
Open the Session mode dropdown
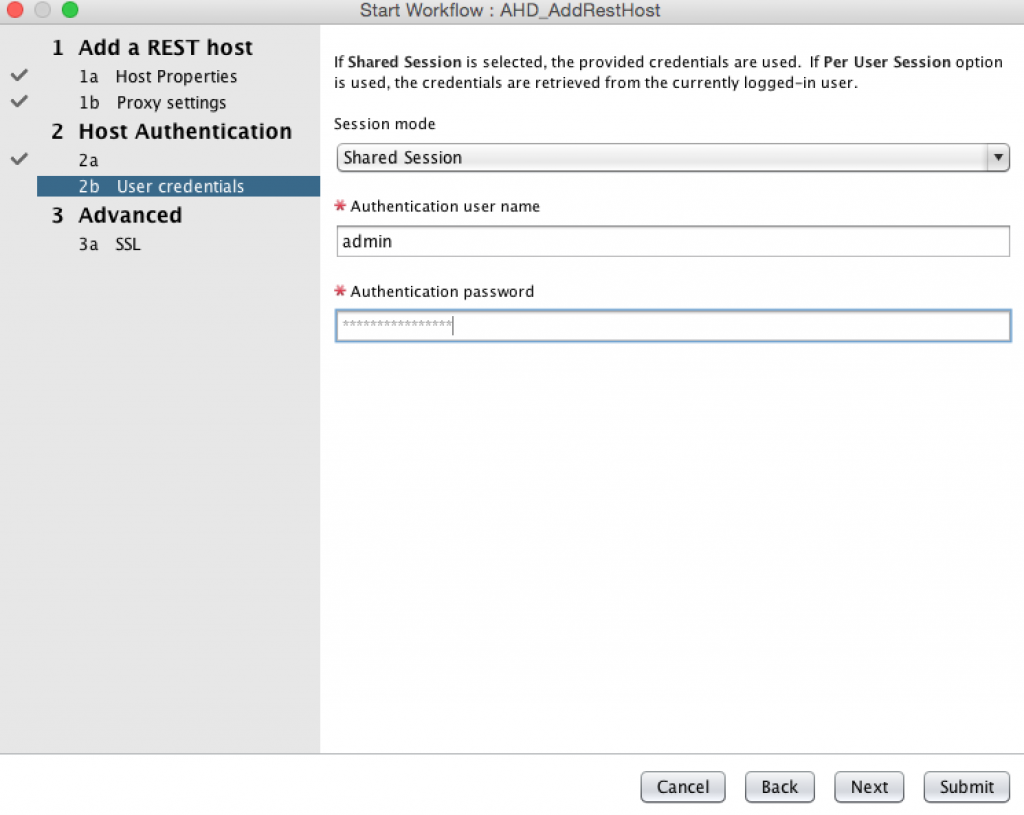pyautogui.click(x=671, y=158)
